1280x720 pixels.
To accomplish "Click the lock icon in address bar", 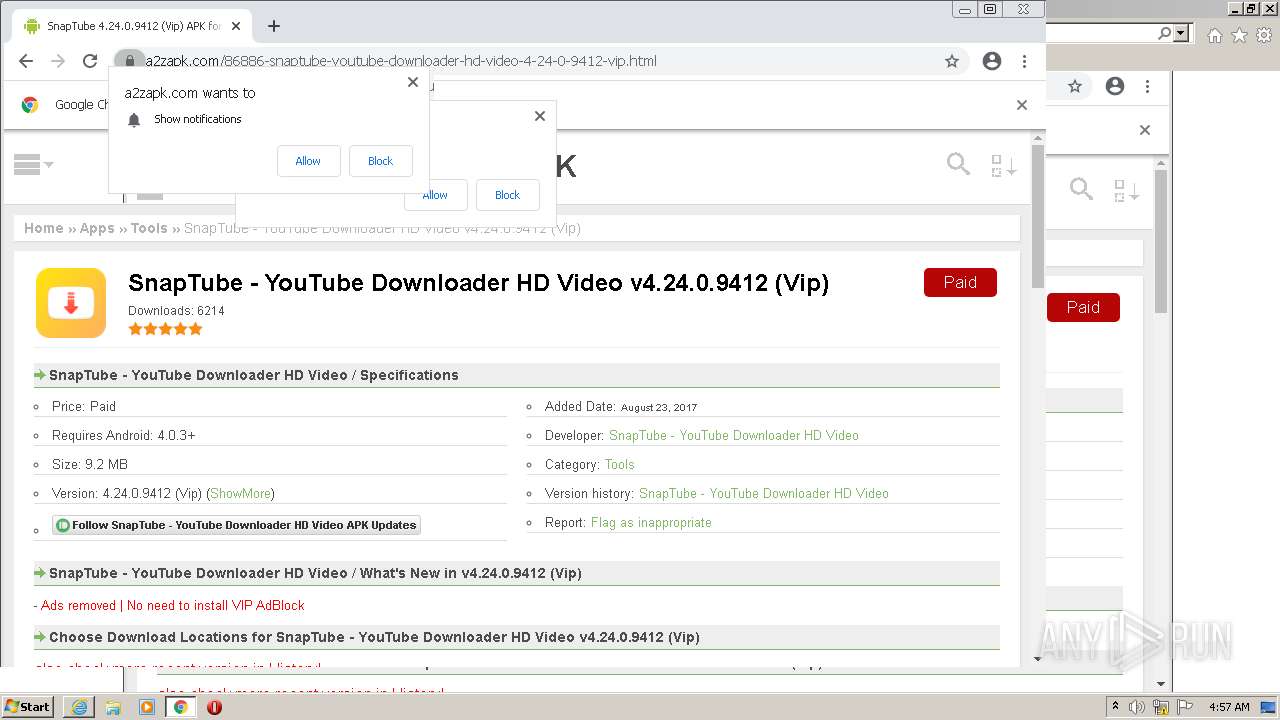I will click(x=130, y=61).
